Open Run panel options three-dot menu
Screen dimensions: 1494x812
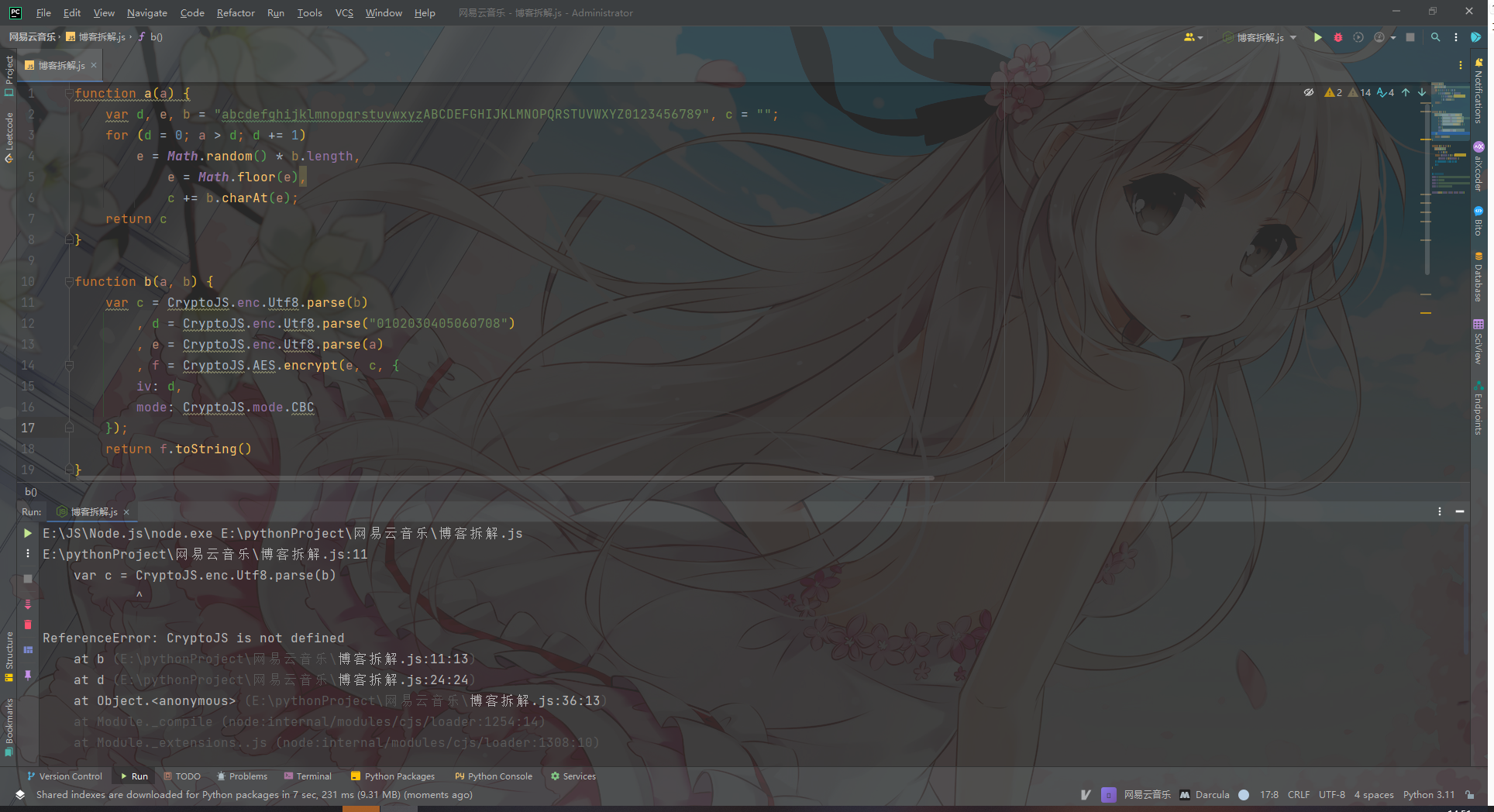point(1440,511)
